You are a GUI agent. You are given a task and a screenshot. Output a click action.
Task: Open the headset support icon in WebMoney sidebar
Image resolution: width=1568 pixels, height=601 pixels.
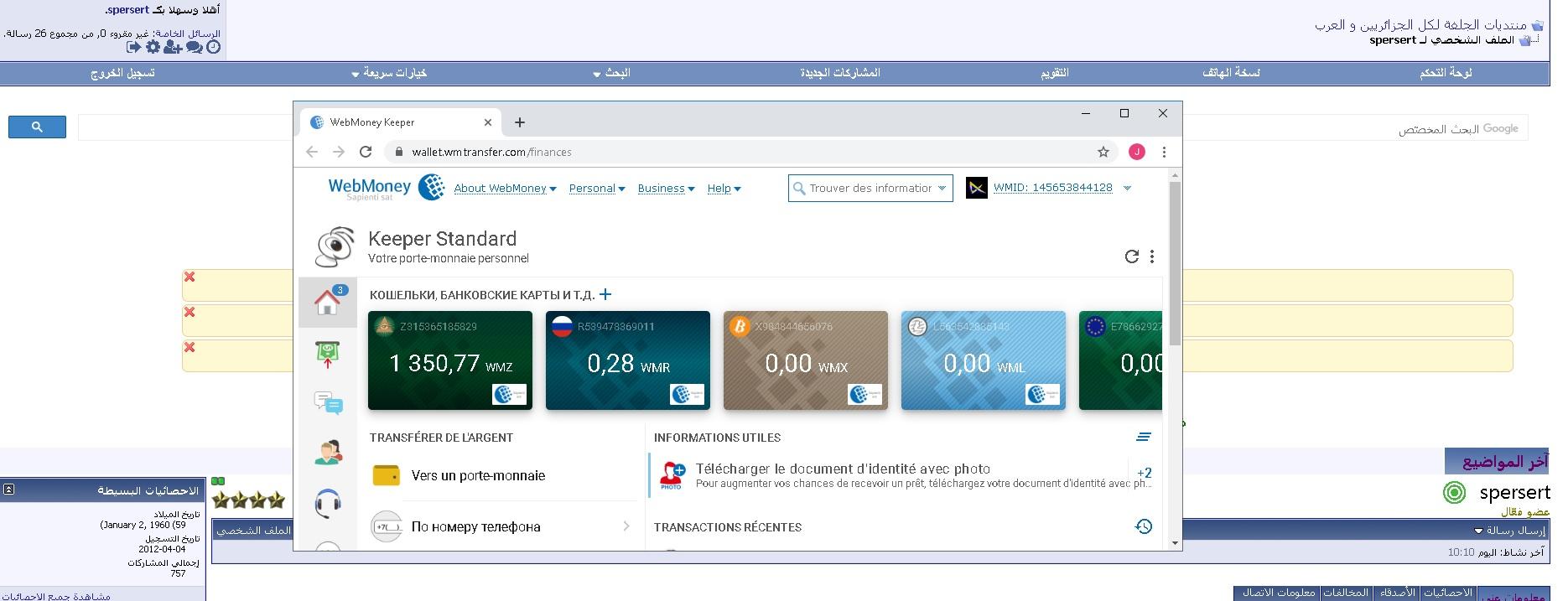(x=327, y=504)
